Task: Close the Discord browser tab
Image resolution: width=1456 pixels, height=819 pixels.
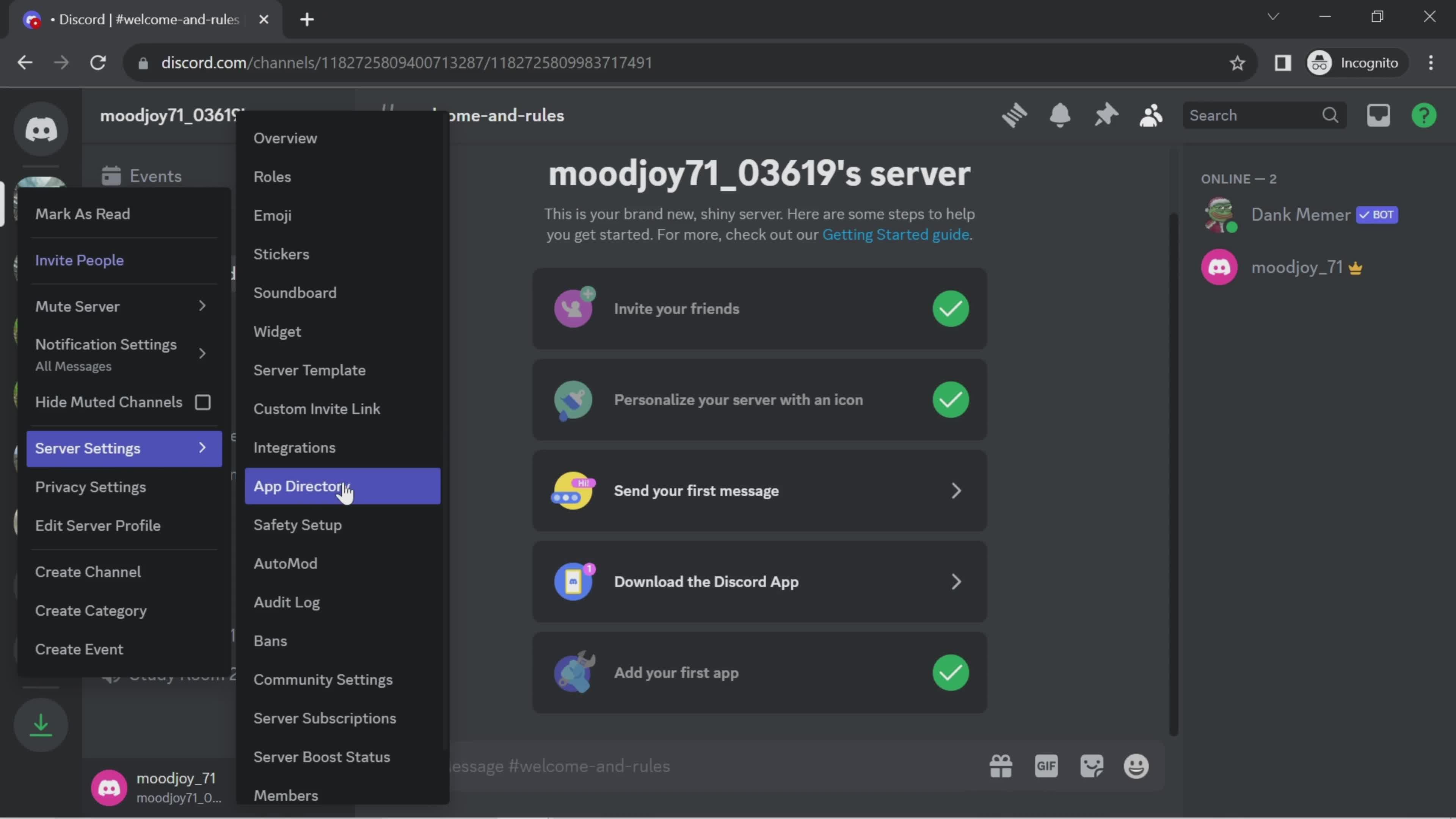Action: click(264, 20)
